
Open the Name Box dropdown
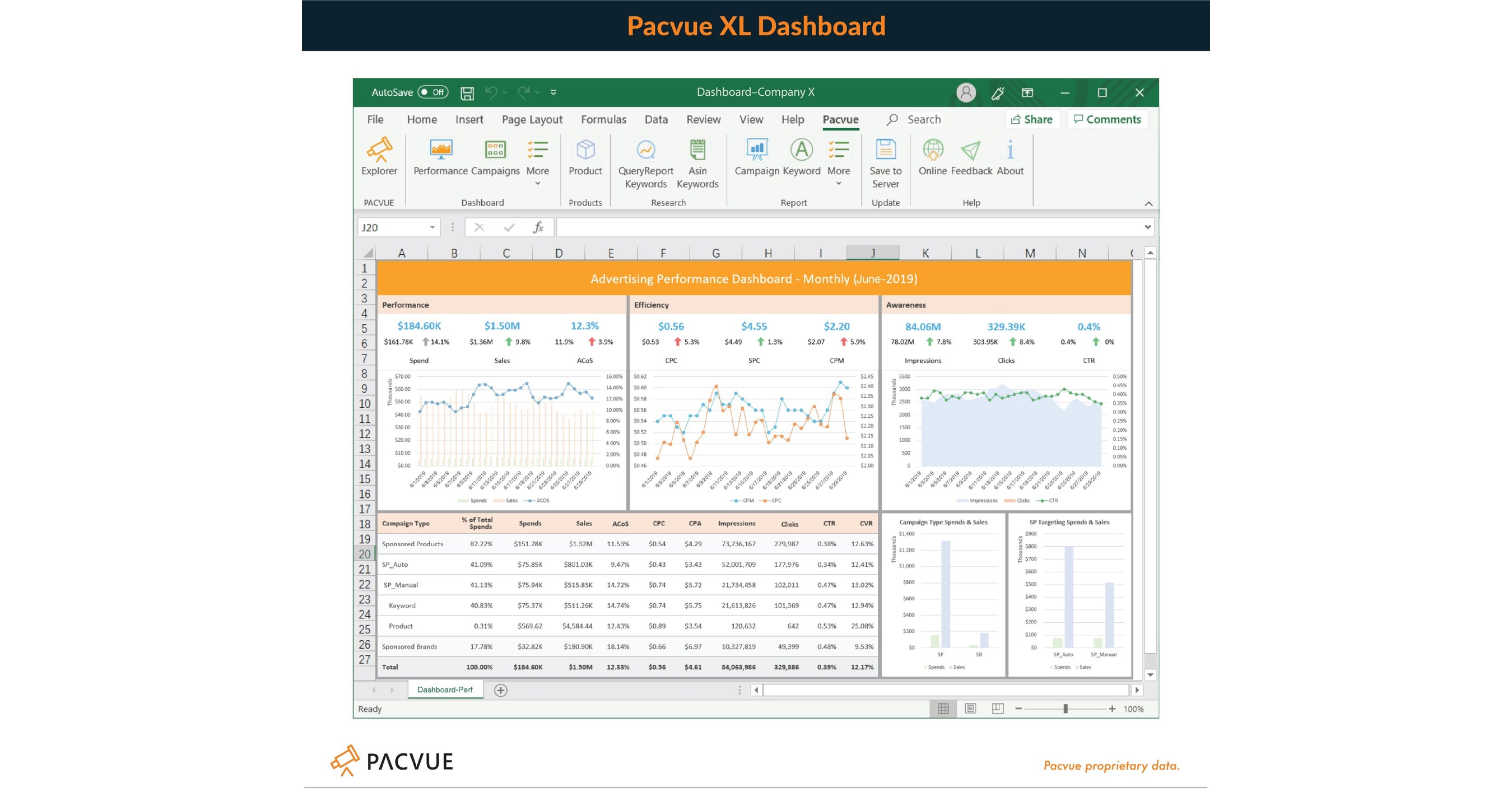[431, 227]
